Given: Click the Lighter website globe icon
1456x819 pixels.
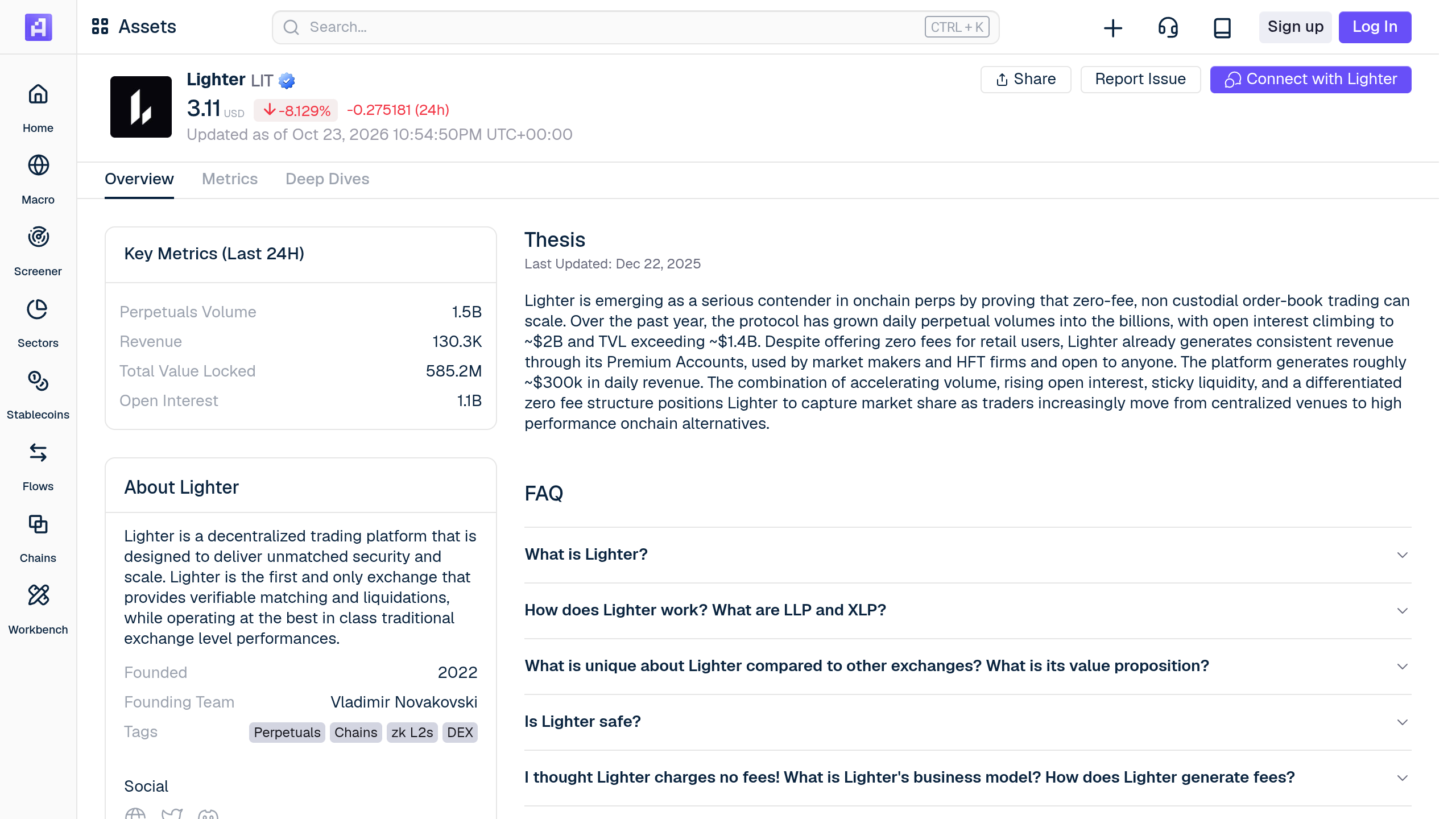Looking at the screenshot, I should [135, 814].
